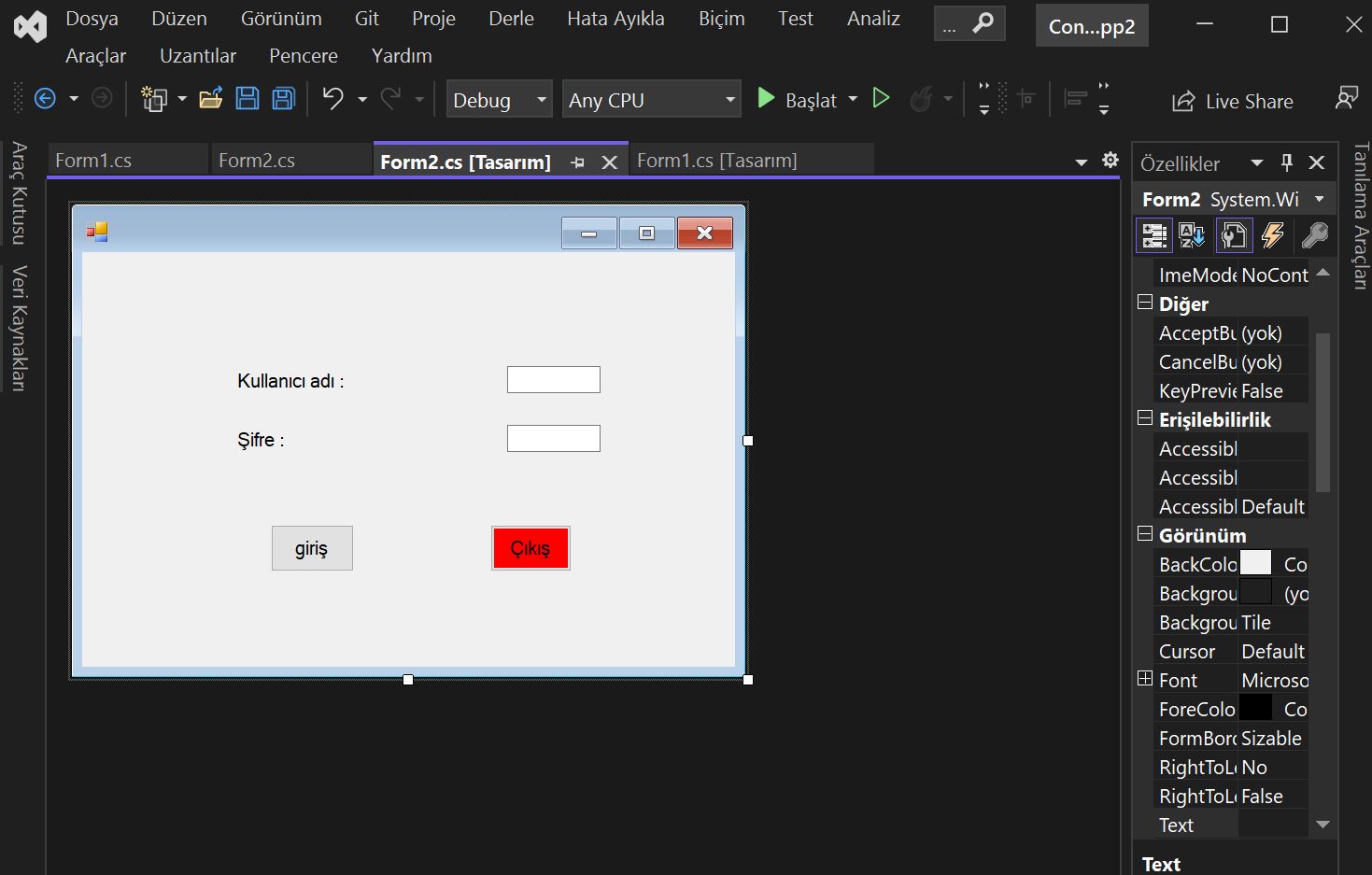Image resolution: width=1372 pixels, height=875 pixels.
Task: Click the BackColor white color swatch
Action: (1255, 562)
